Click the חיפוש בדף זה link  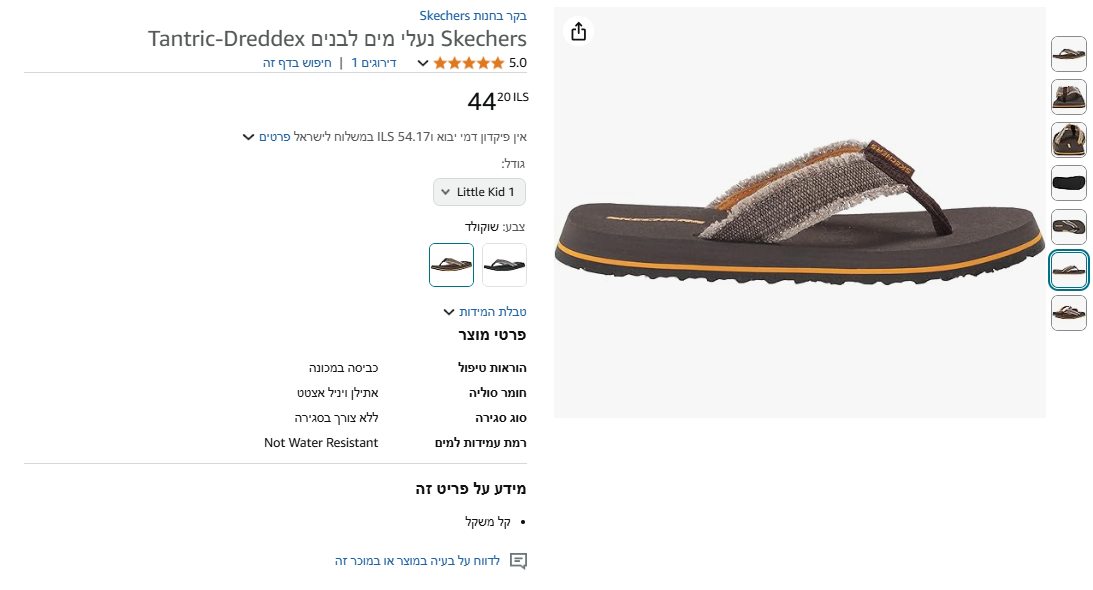[297, 63]
